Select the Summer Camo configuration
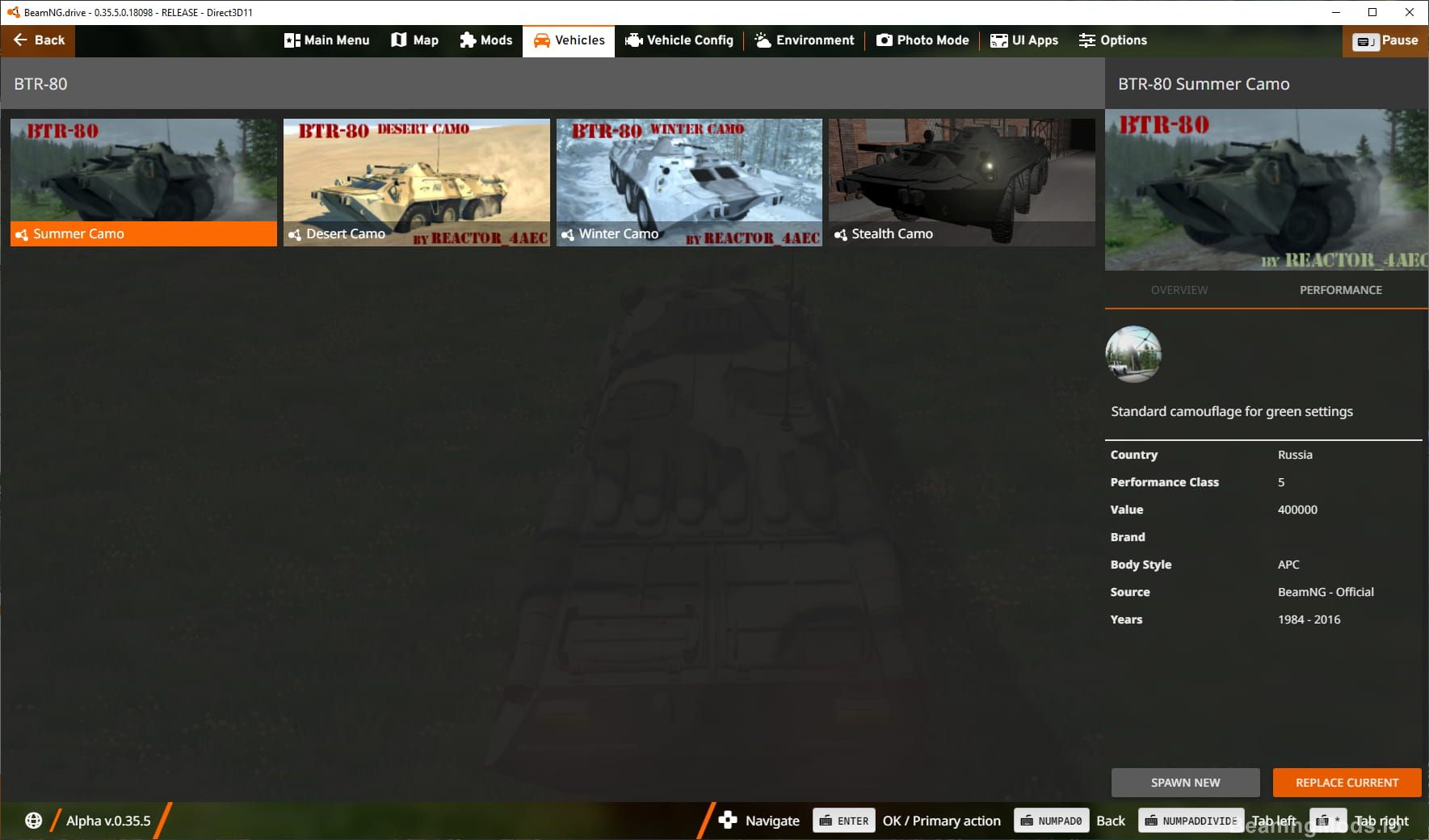Screen dimensions: 1429x840 click(144, 183)
